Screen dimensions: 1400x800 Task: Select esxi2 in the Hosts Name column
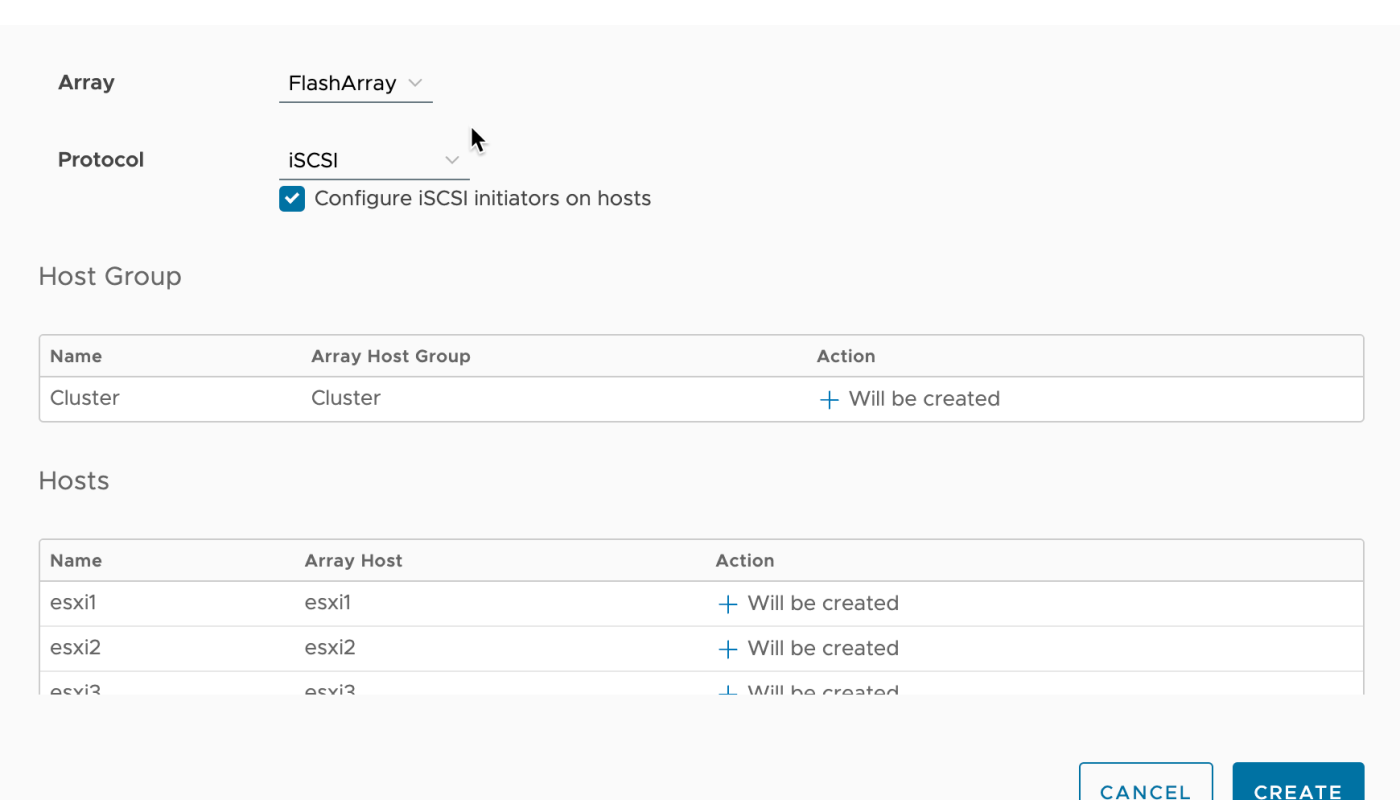click(x=75, y=648)
